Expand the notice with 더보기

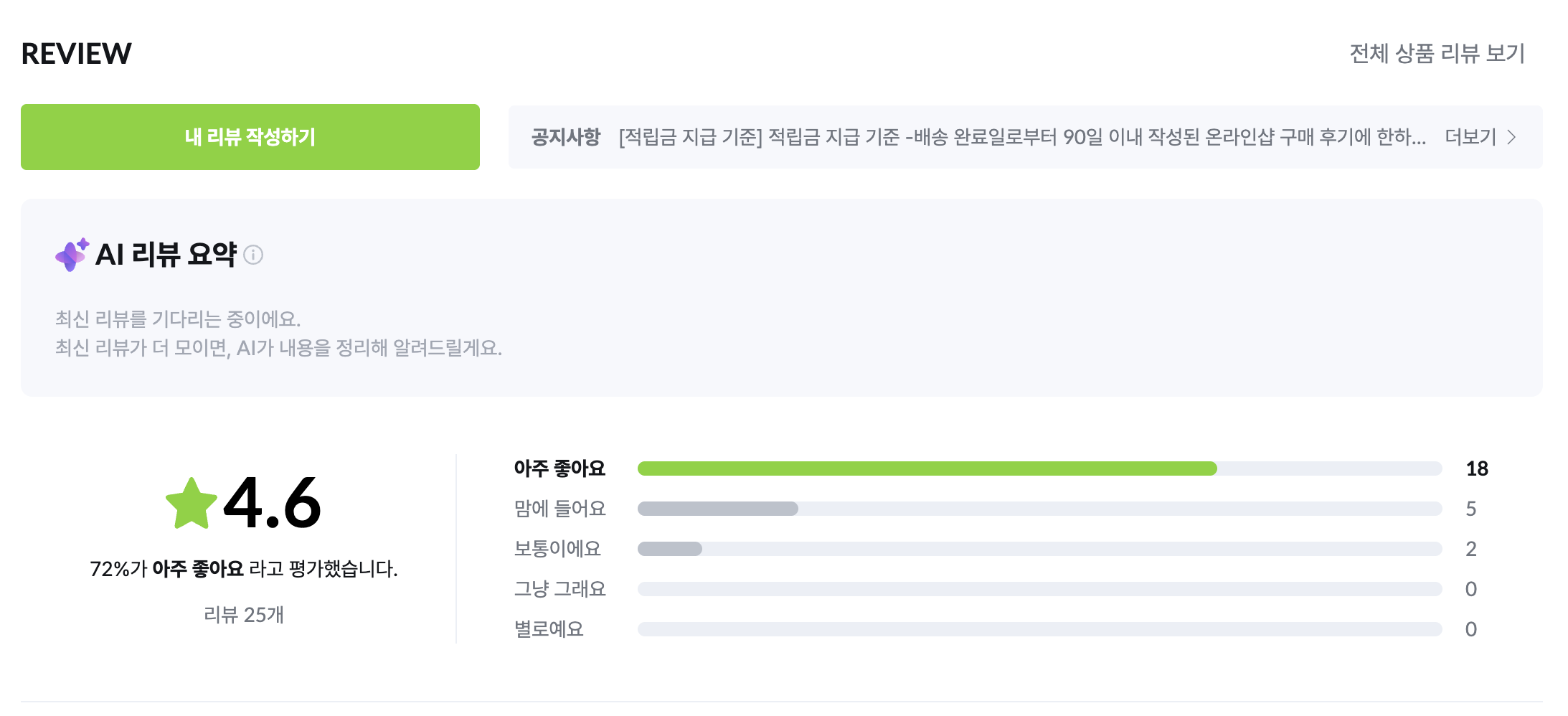tap(1470, 137)
